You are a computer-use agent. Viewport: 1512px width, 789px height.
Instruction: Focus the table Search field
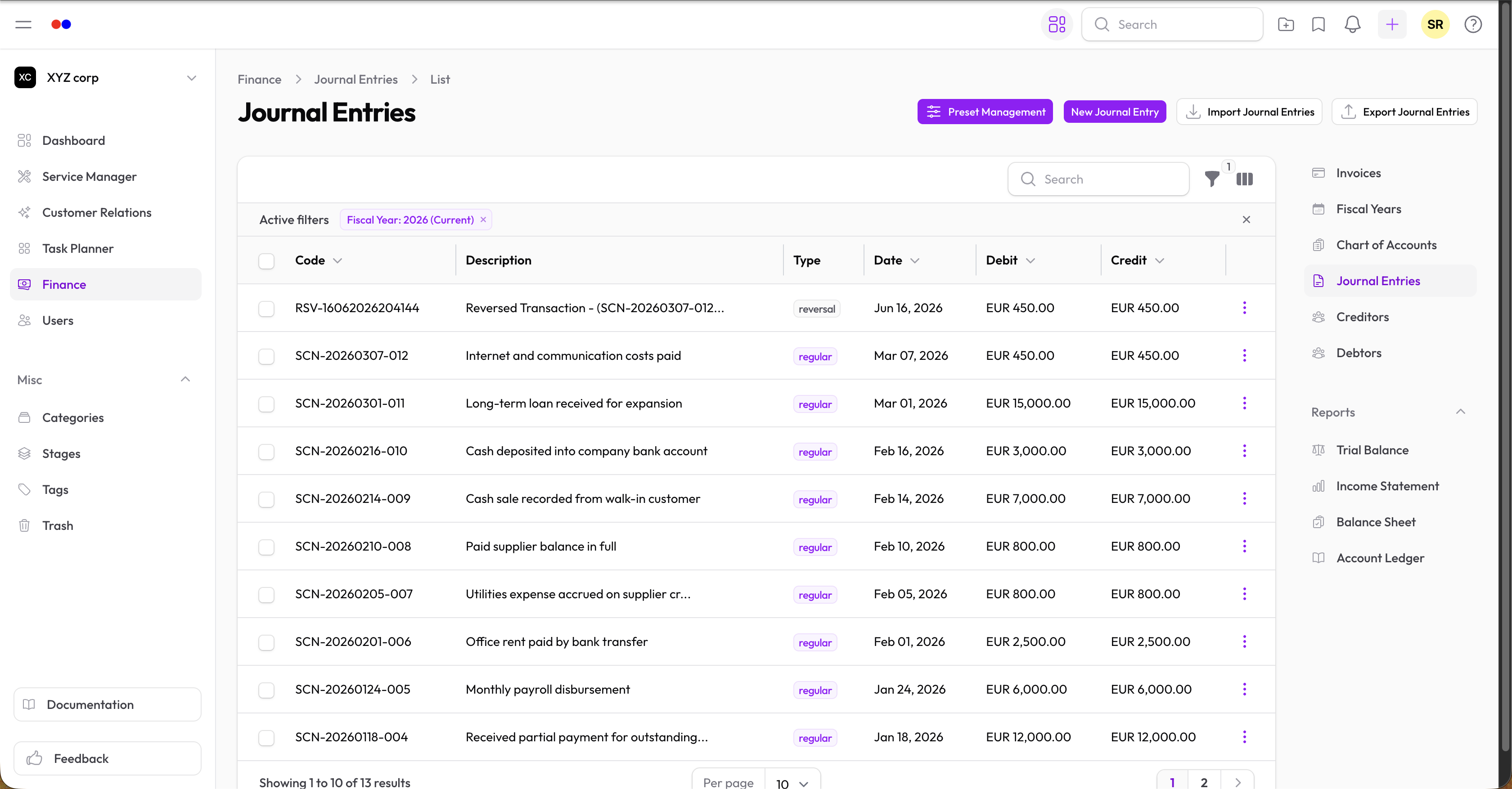pyautogui.click(x=1098, y=179)
